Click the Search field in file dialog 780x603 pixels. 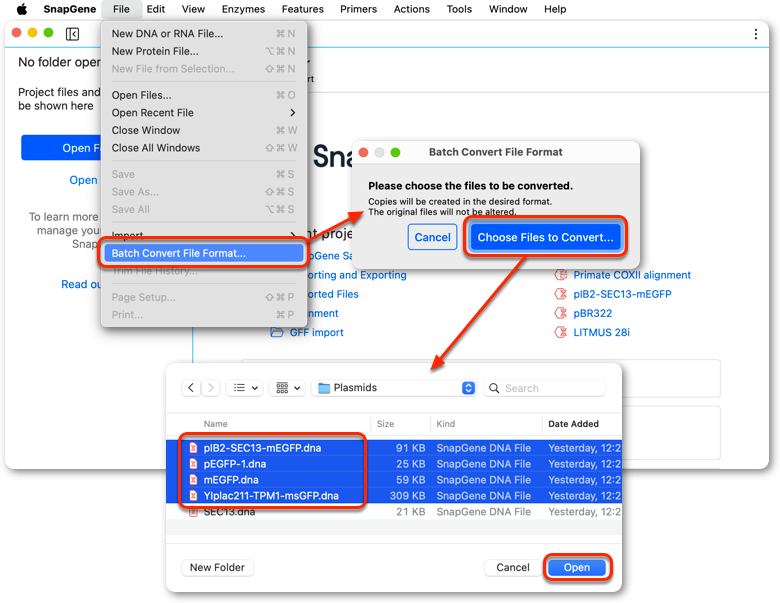(544, 388)
